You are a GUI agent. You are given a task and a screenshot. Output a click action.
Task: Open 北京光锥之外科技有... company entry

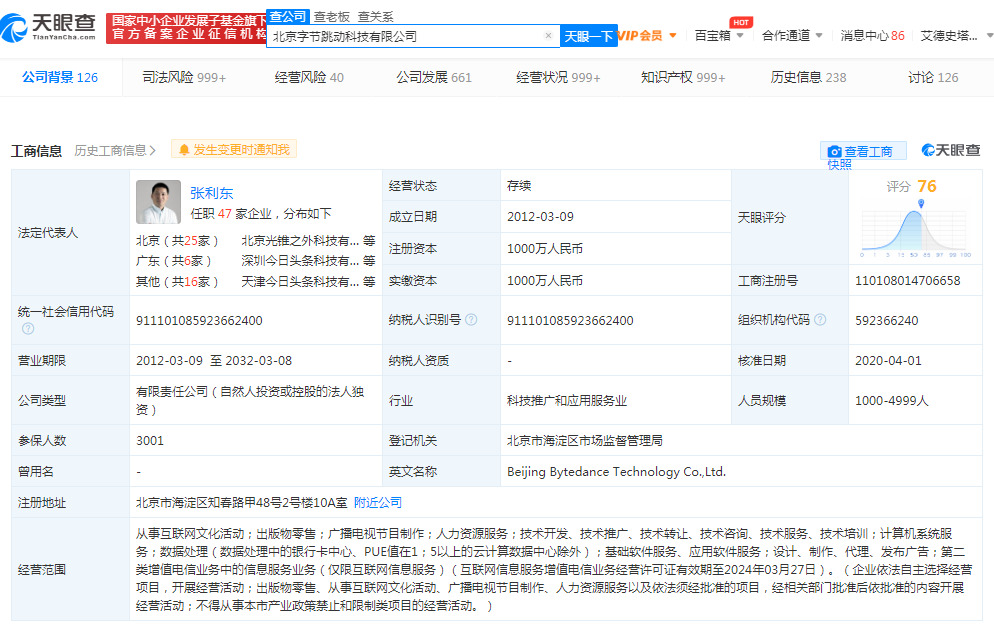coord(300,241)
